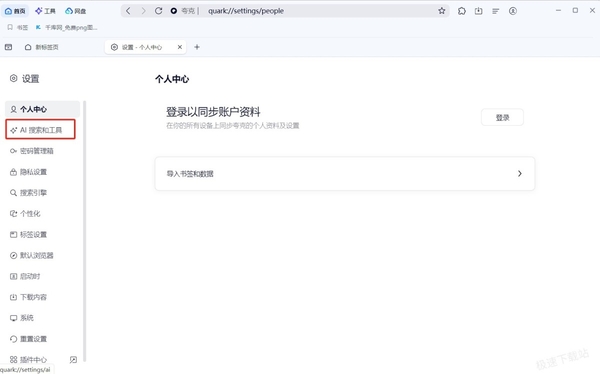
Task: Switch to the 新标签页 tab
Action: [41, 47]
